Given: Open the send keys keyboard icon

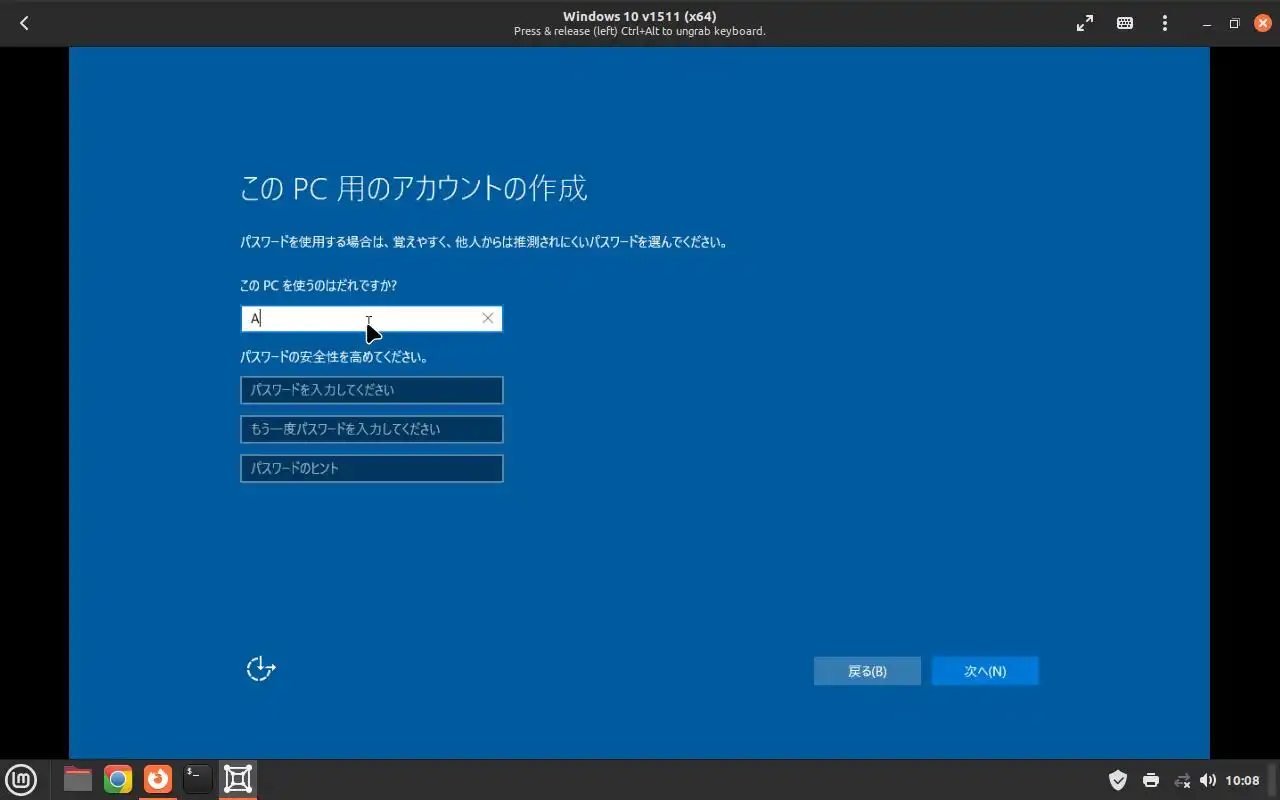Looking at the screenshot, I should pyautogui.click(x=1125, y=23).
